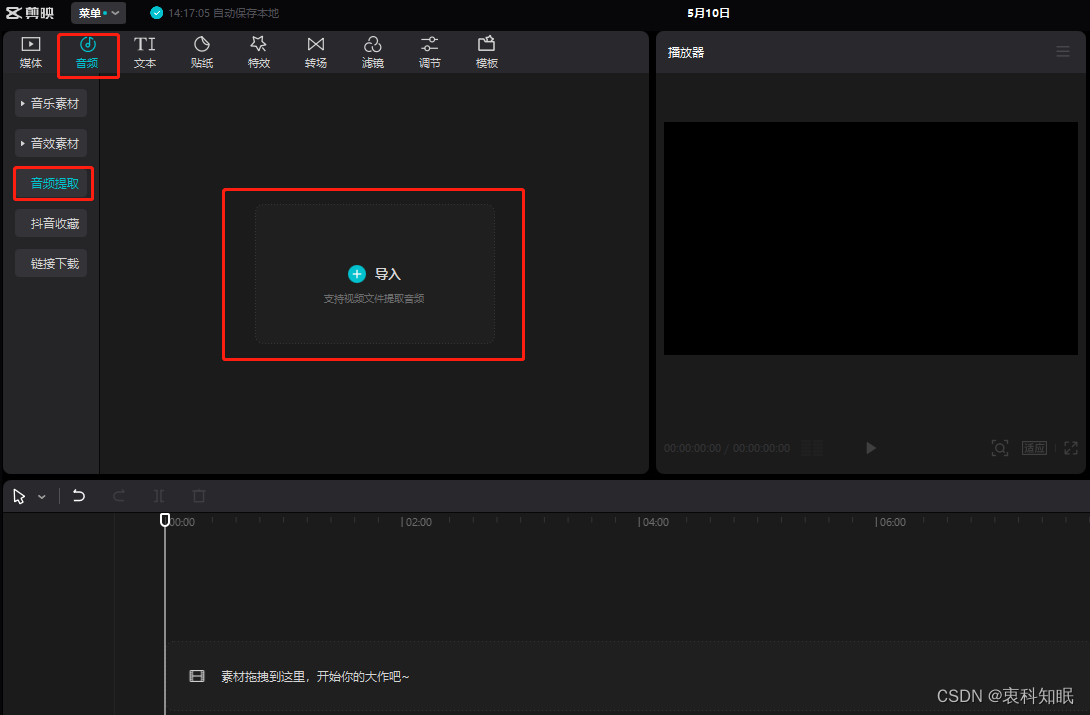Expand the 音效素材 category
The width and height of the screenshot is (1090, 715).
click(x=51, y=143)
